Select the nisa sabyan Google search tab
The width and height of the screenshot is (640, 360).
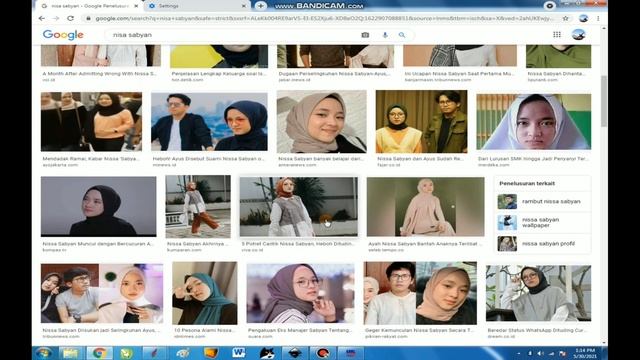pos(89,6)
